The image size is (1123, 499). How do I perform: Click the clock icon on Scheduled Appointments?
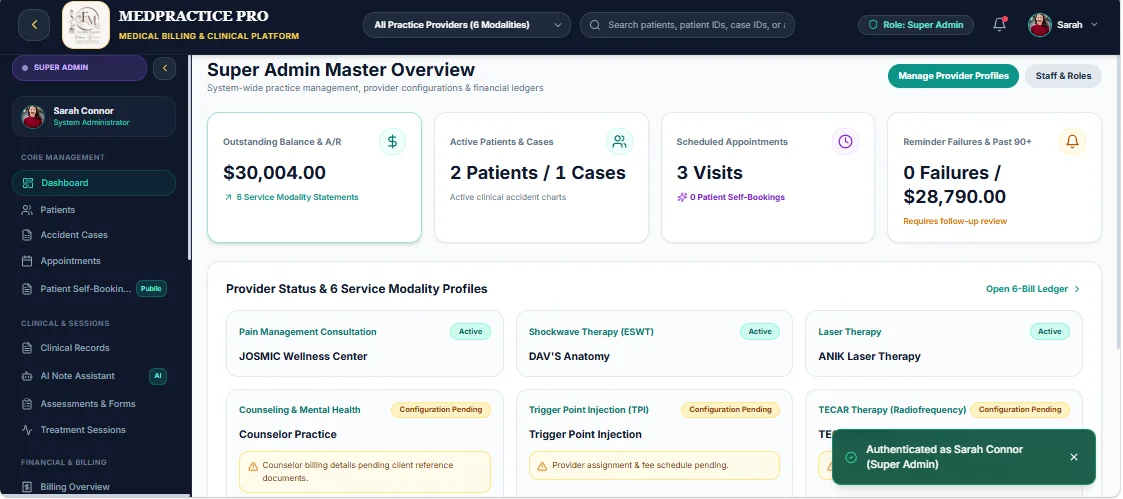(x=845, y=142)
